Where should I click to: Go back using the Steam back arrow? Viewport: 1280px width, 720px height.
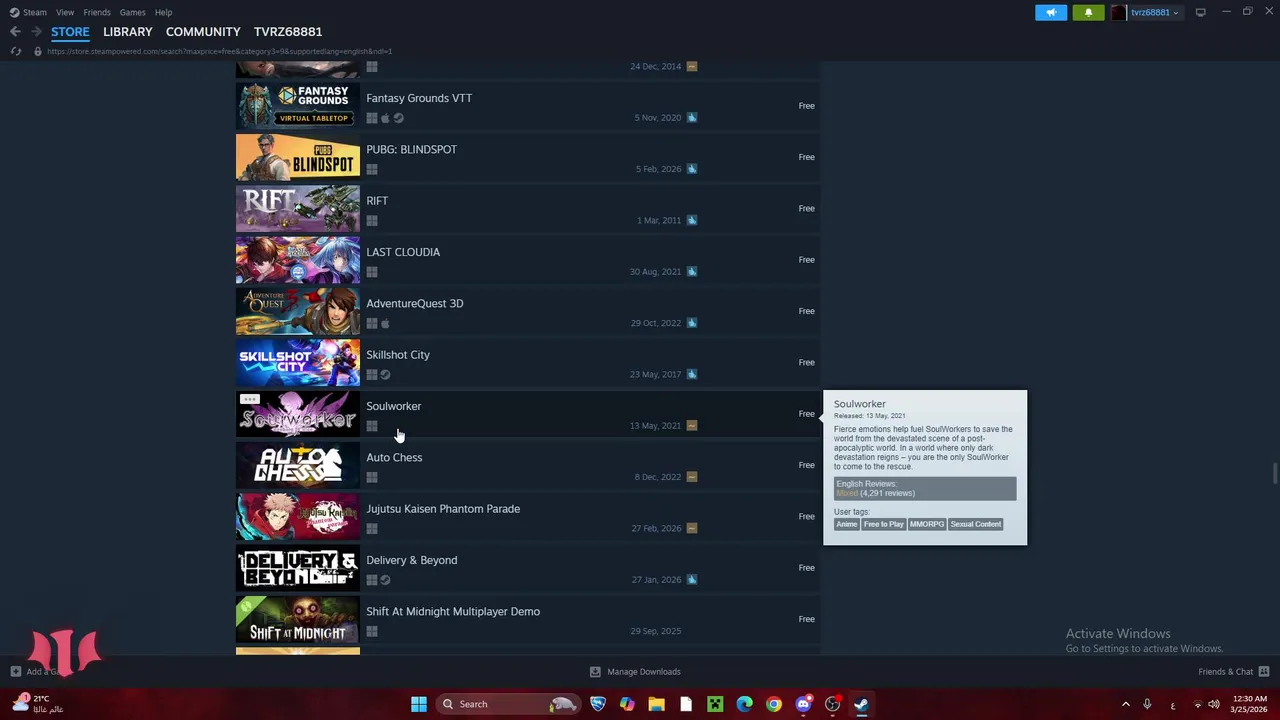pos(15,32)
